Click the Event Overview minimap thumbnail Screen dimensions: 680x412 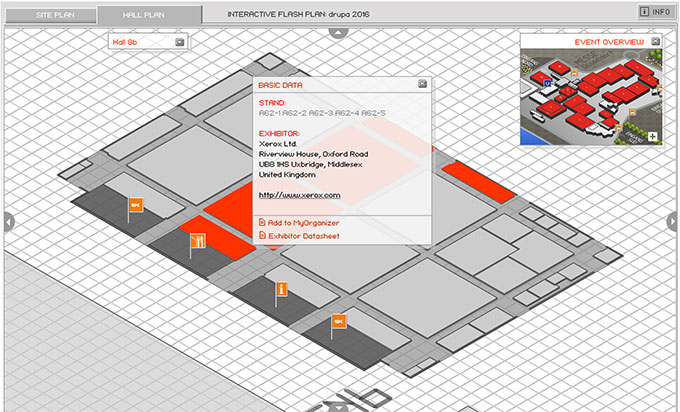pos(585,95)
